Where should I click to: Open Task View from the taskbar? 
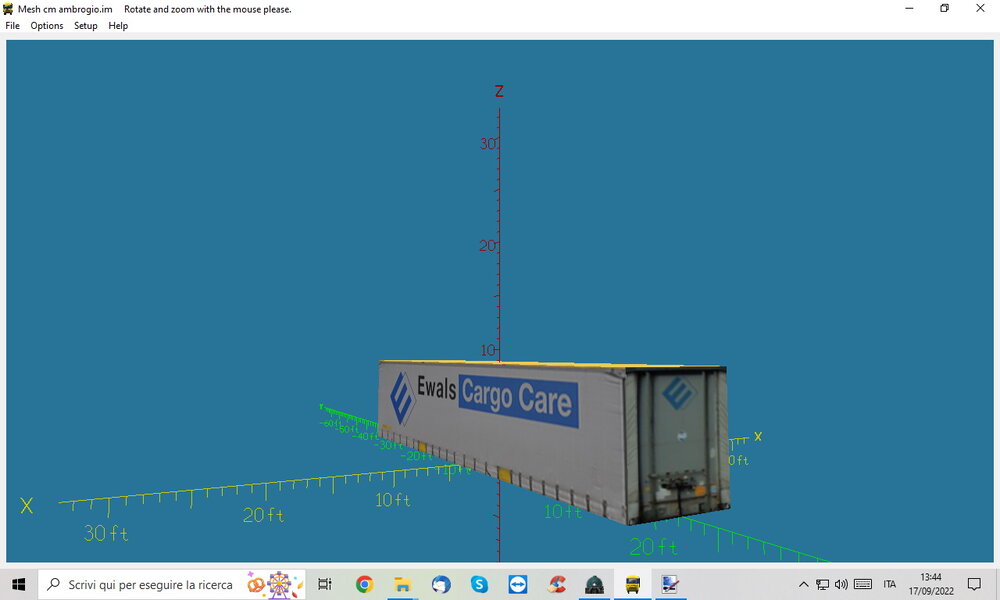[x=325, y=584]
